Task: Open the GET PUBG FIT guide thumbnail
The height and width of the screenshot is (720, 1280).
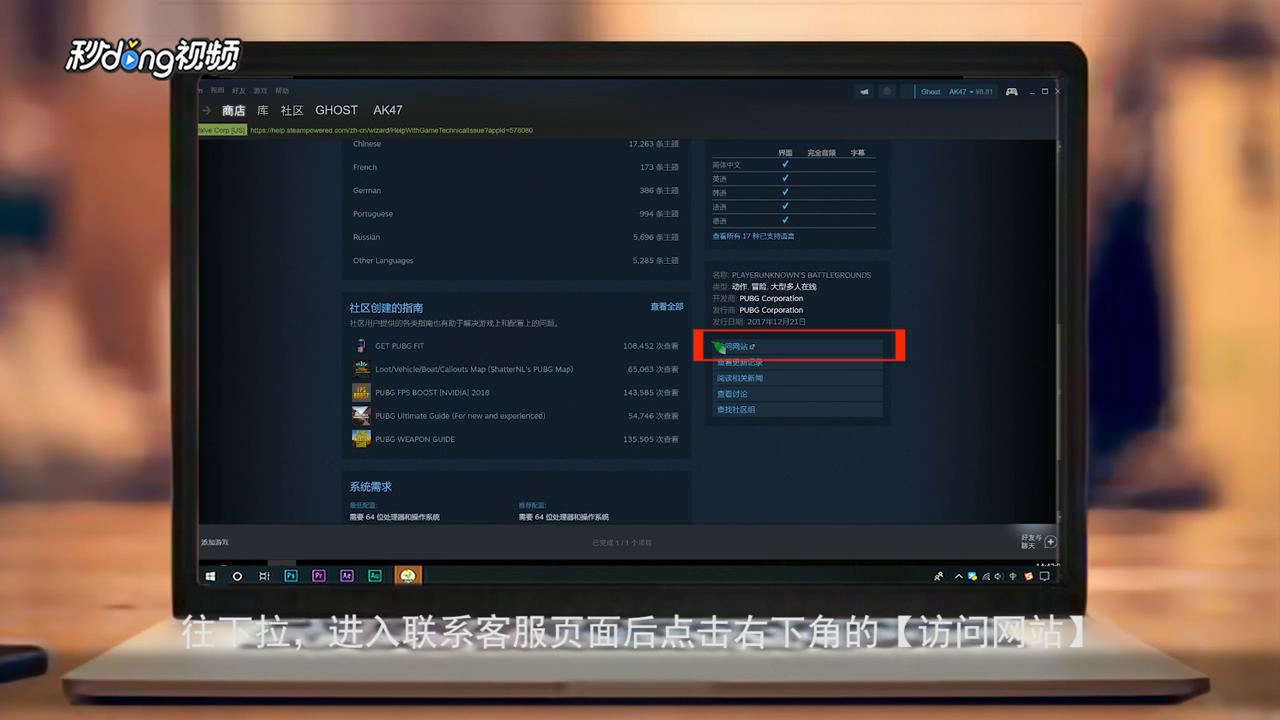Action: point(361,346)
